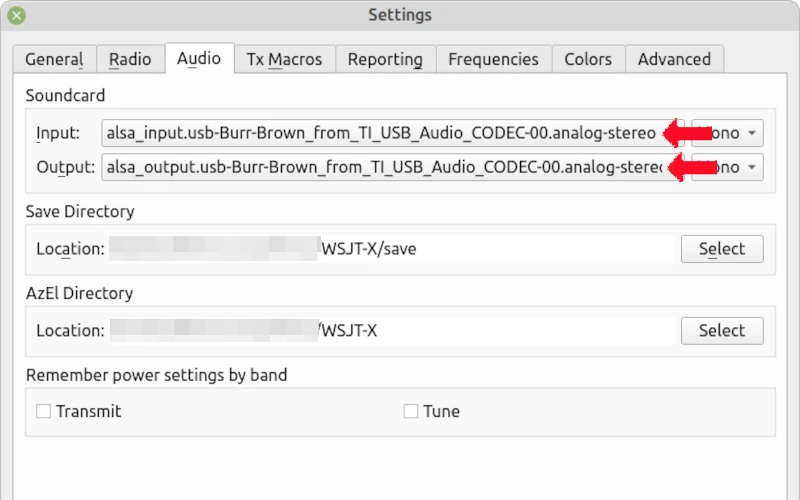Screen dimensions: 800x500
Task: Switch to the Colors tab
Action: click(588, 59)
